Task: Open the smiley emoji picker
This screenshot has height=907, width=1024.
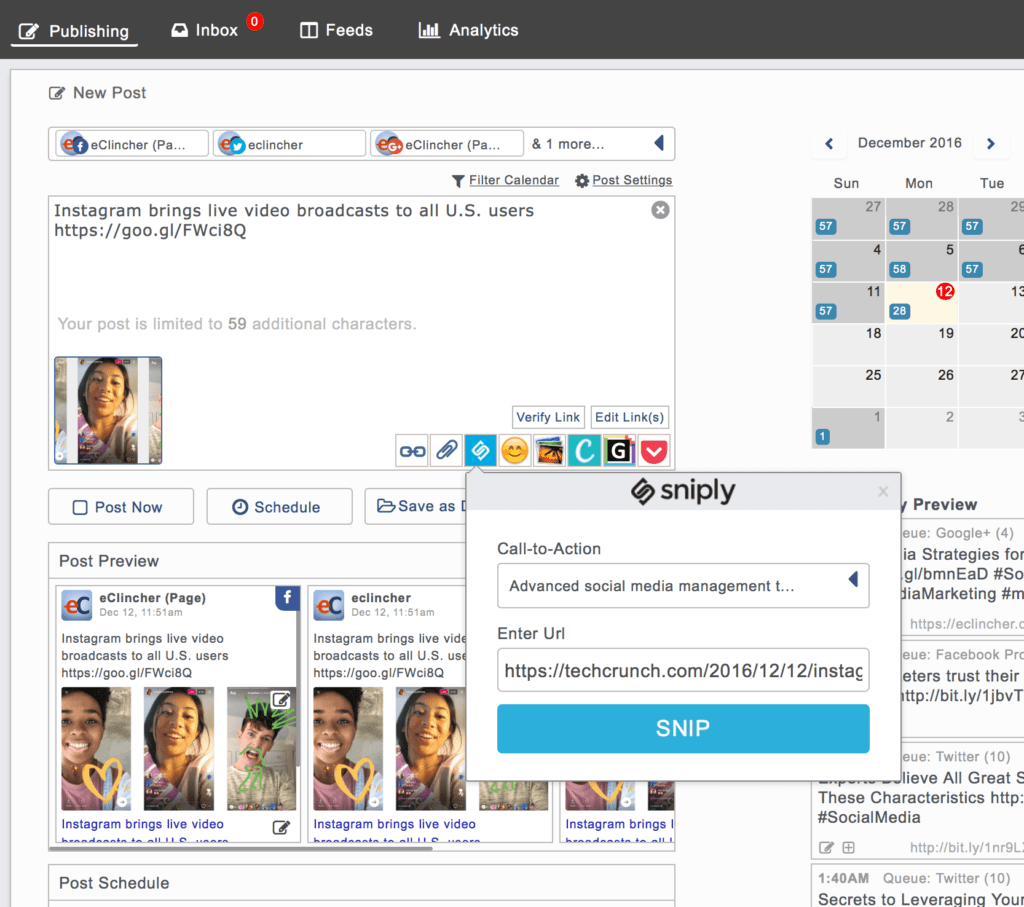Action: click(515, 451)
